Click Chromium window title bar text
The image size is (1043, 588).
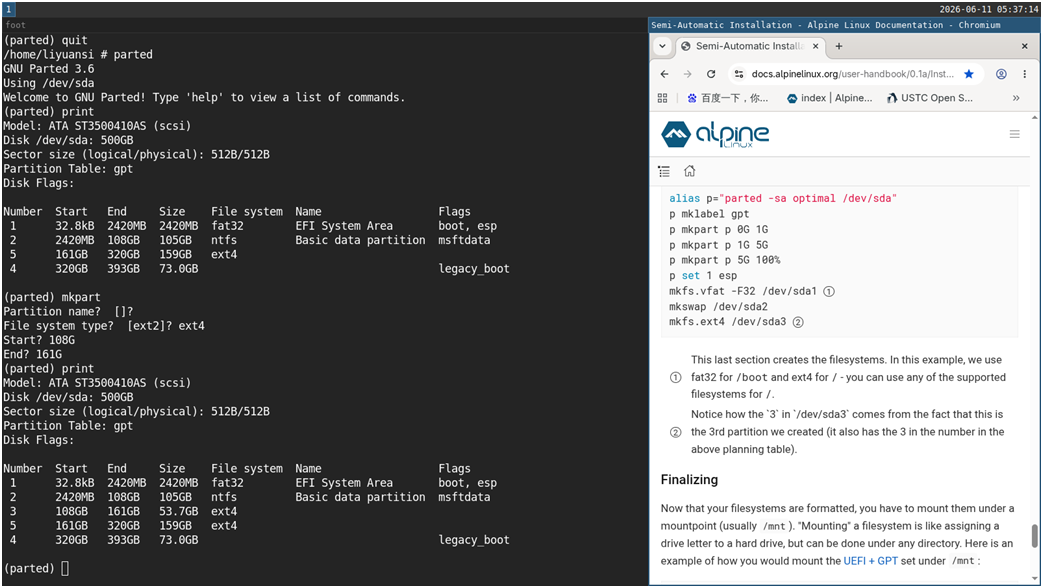click(x=825, y=25)
